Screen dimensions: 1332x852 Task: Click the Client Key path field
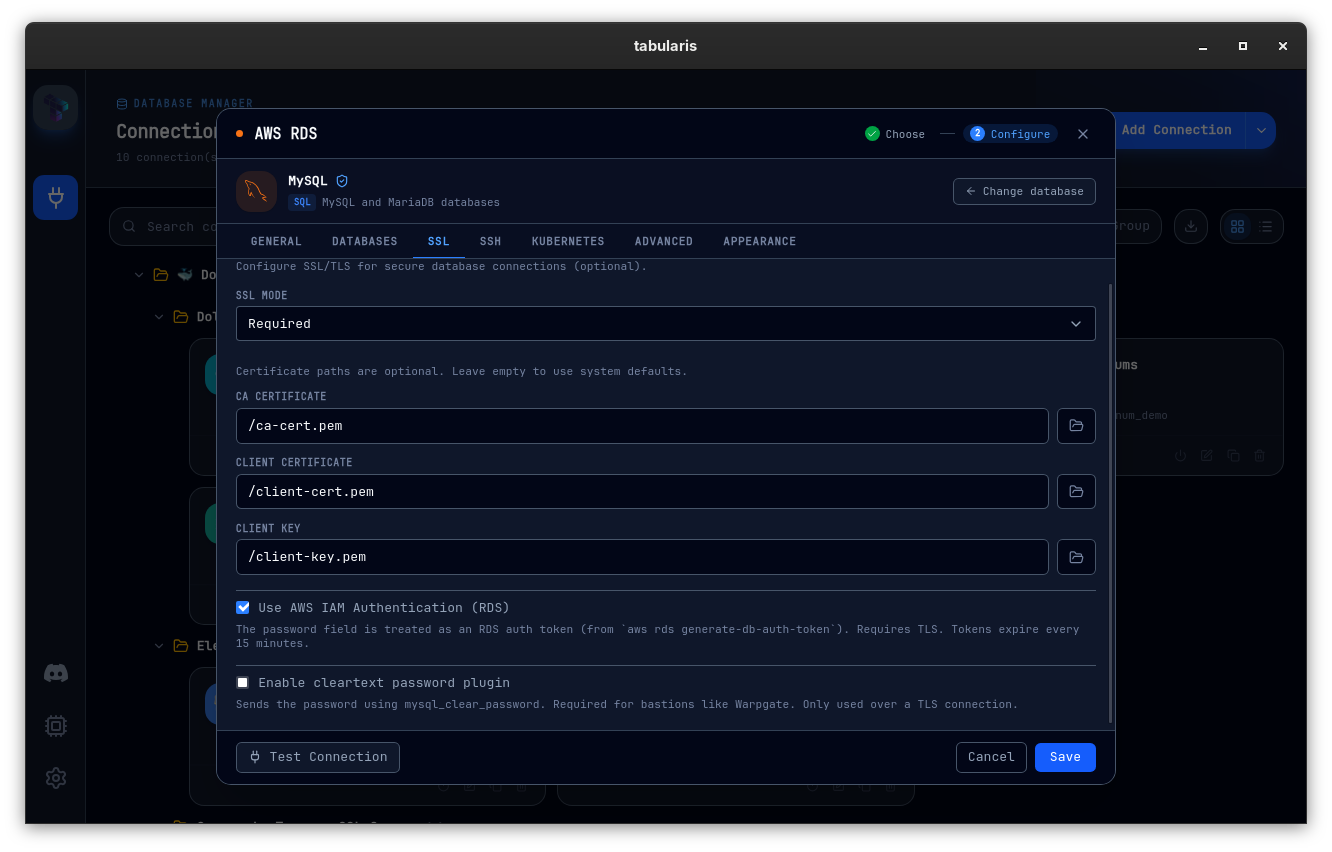tap(642, 557)
